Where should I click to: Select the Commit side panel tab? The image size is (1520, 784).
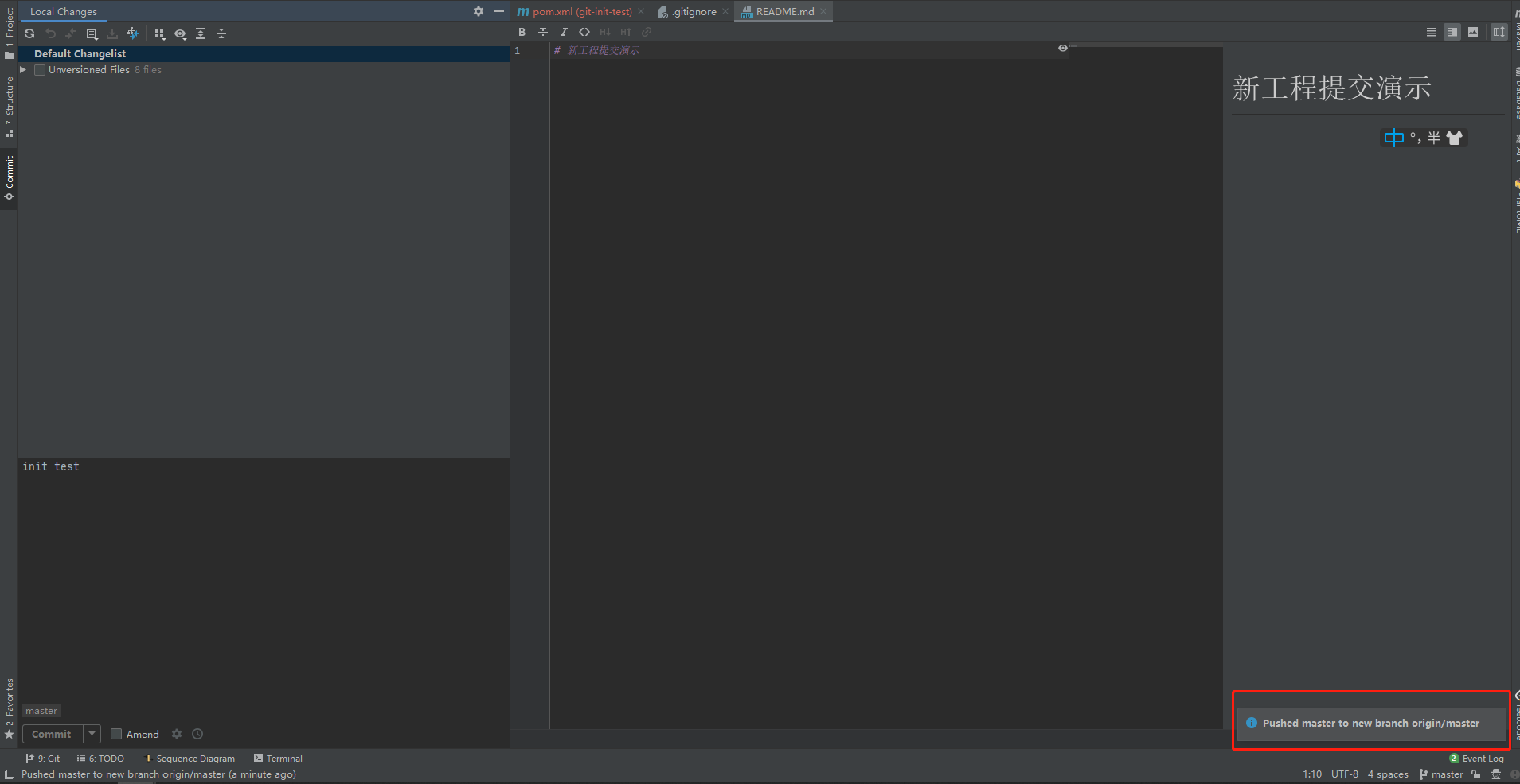9,177
